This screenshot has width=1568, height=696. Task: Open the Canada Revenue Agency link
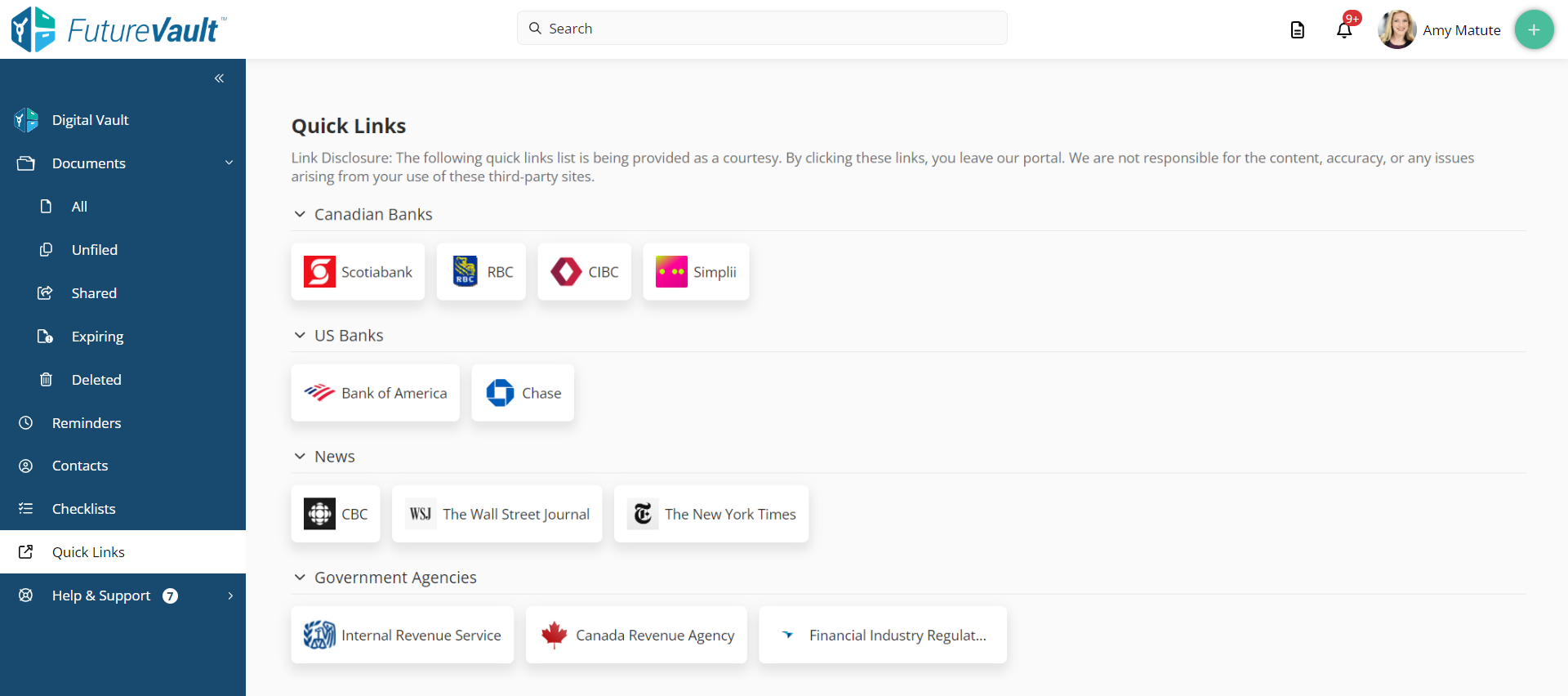636,635
